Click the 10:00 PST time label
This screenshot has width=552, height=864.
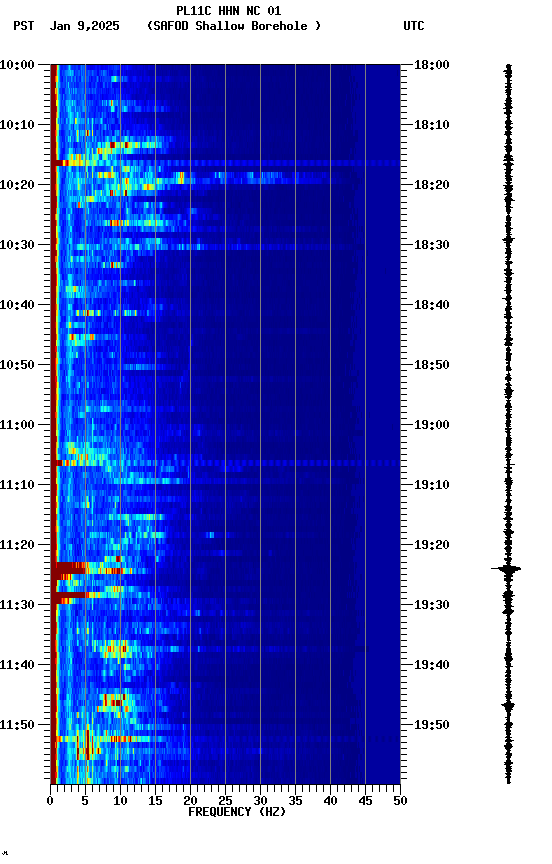pos(17,65)
